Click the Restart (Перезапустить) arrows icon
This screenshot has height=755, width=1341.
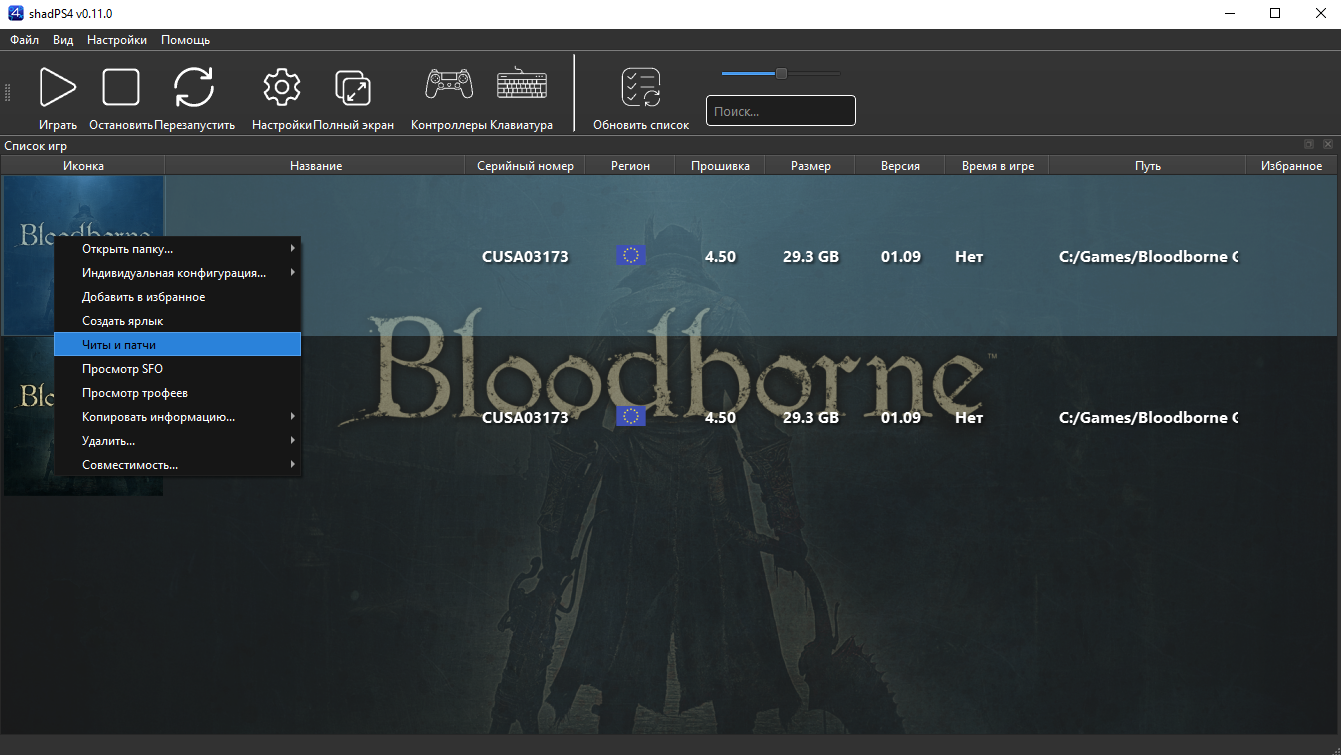point(194,87)
